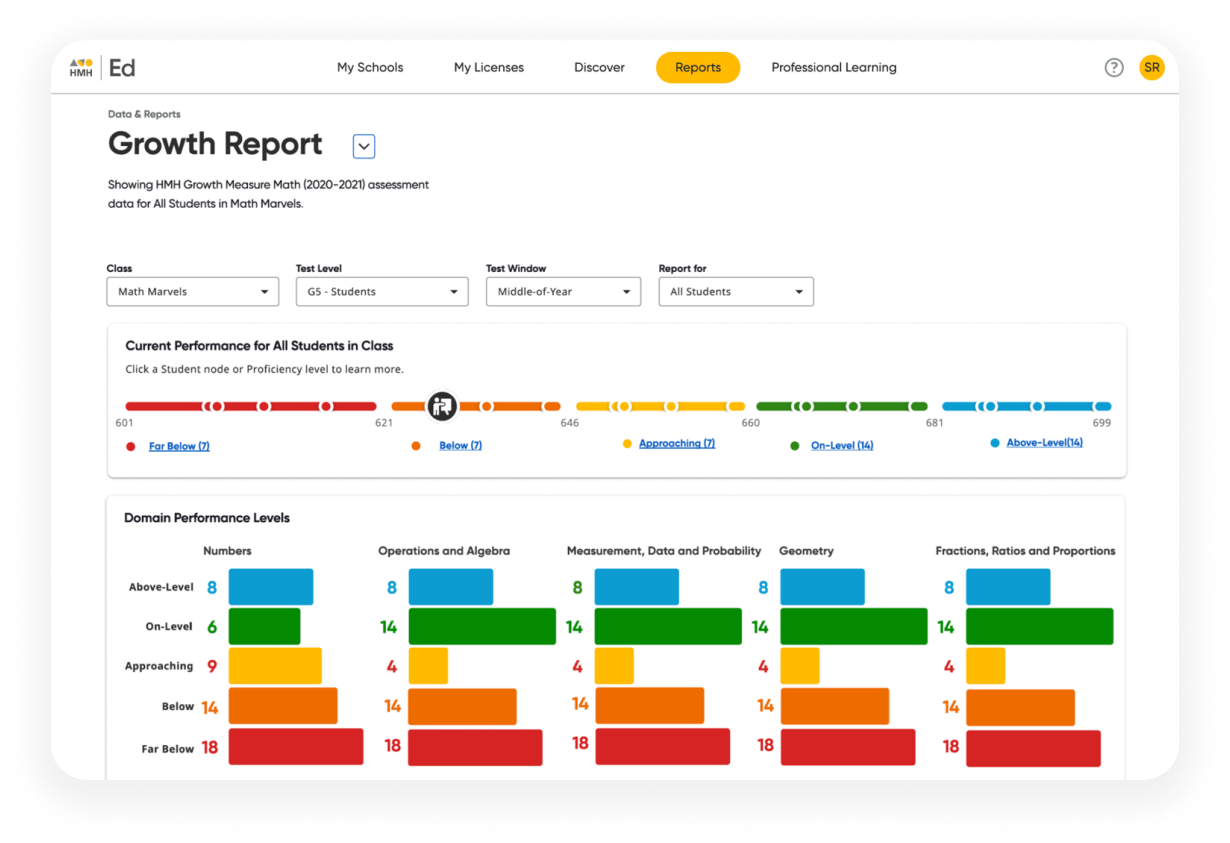Switch to the Reports tab

point(697,67)
